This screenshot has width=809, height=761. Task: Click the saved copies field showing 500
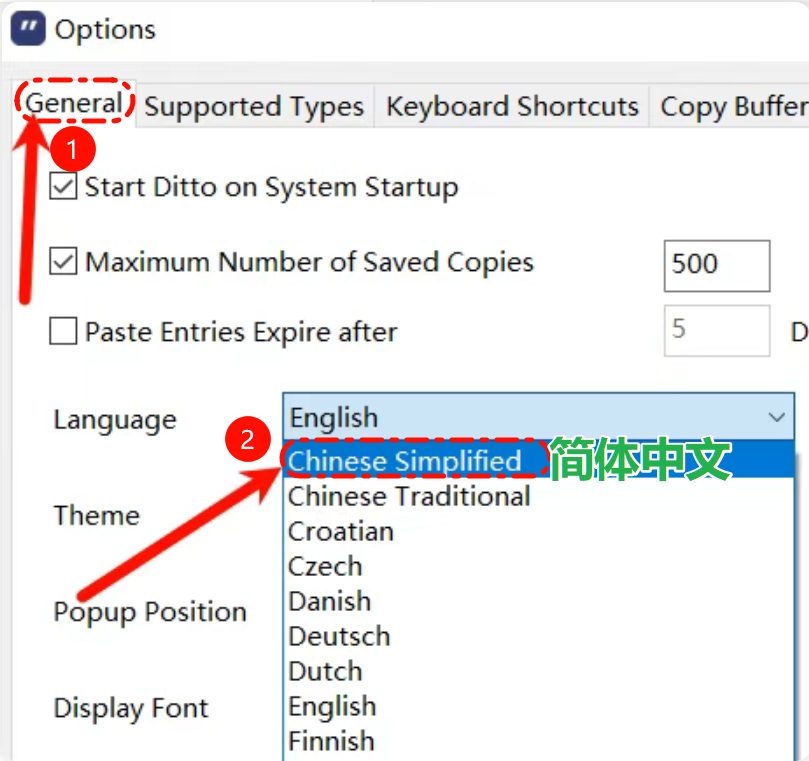point(717,266)
